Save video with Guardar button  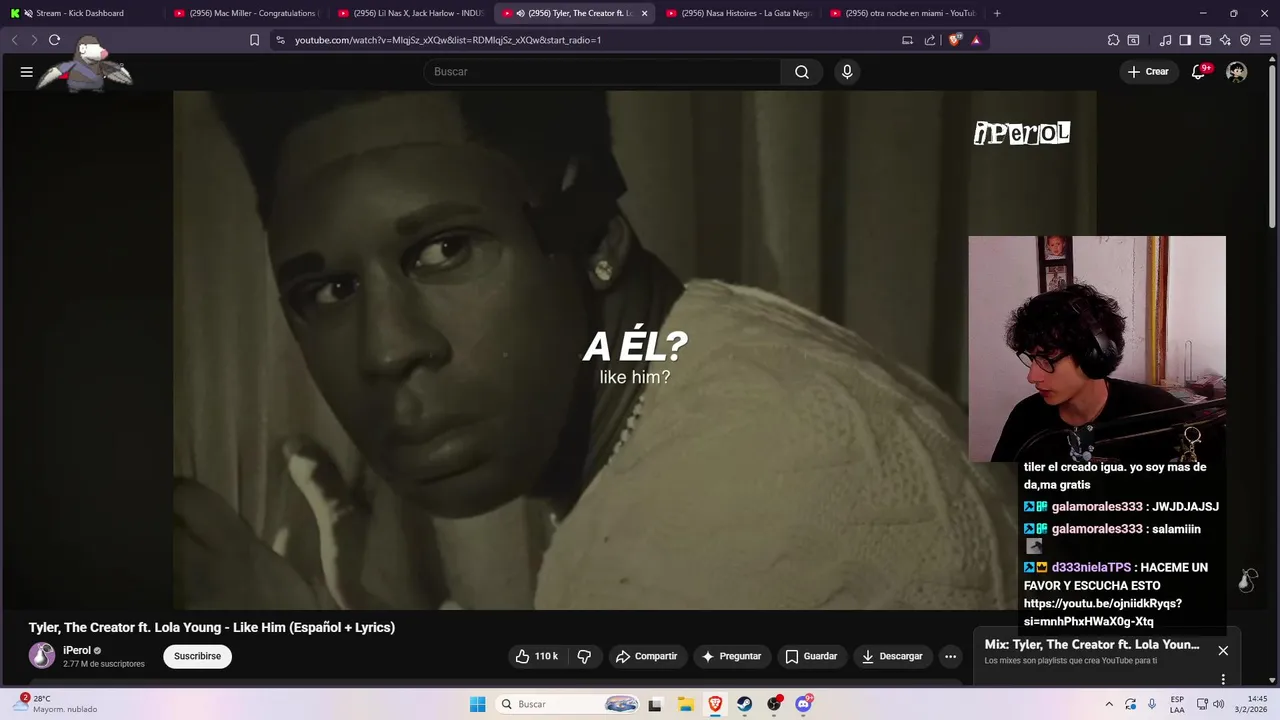tap(811, 656)
